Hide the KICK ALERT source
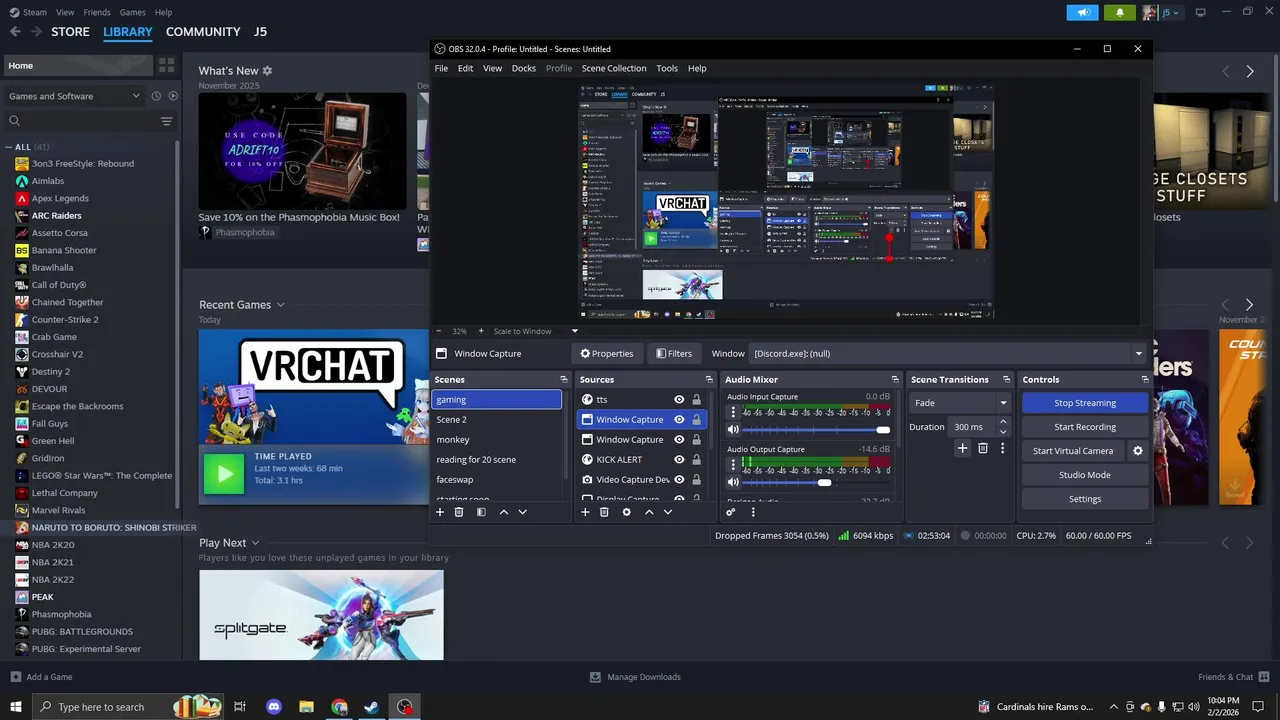Screen dimensions: 1280x720 click(679, 460)
